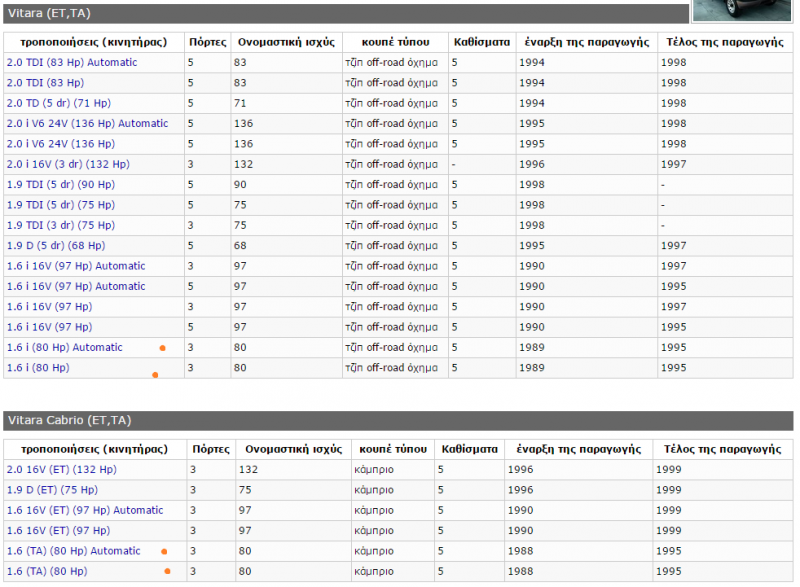Click έναρξη της παραγωγής header in the Cabrio table
Image resolution: width=800 pixels, height=587 pixels.
point(579,449)
